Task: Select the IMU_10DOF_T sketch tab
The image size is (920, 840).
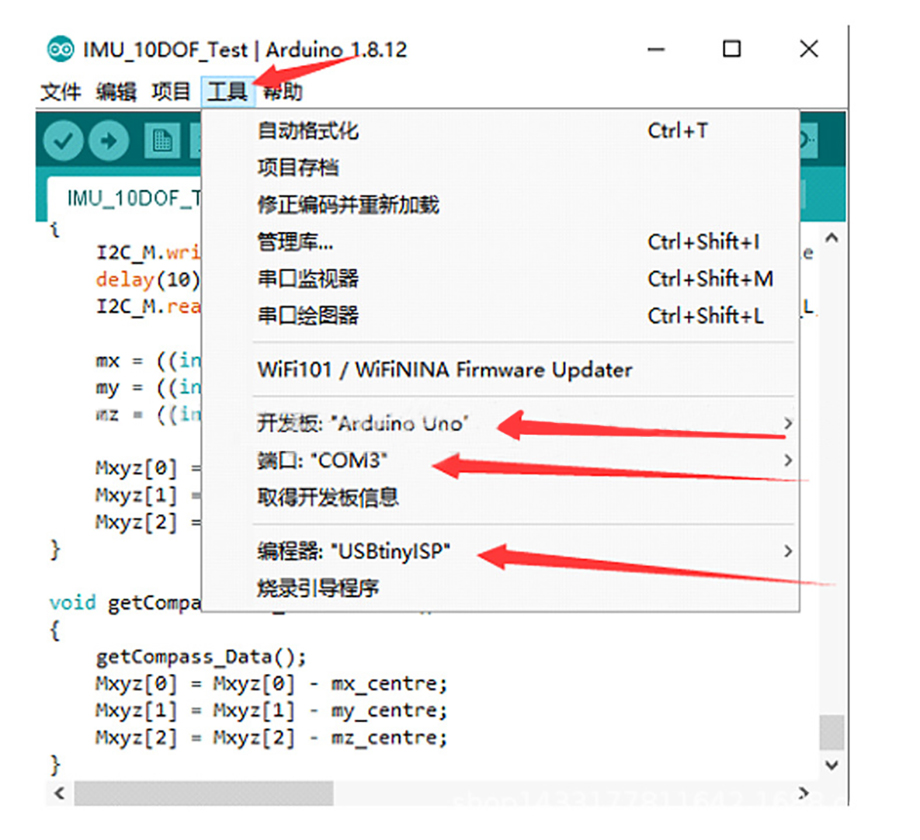Action: click(x=124, y=198)
